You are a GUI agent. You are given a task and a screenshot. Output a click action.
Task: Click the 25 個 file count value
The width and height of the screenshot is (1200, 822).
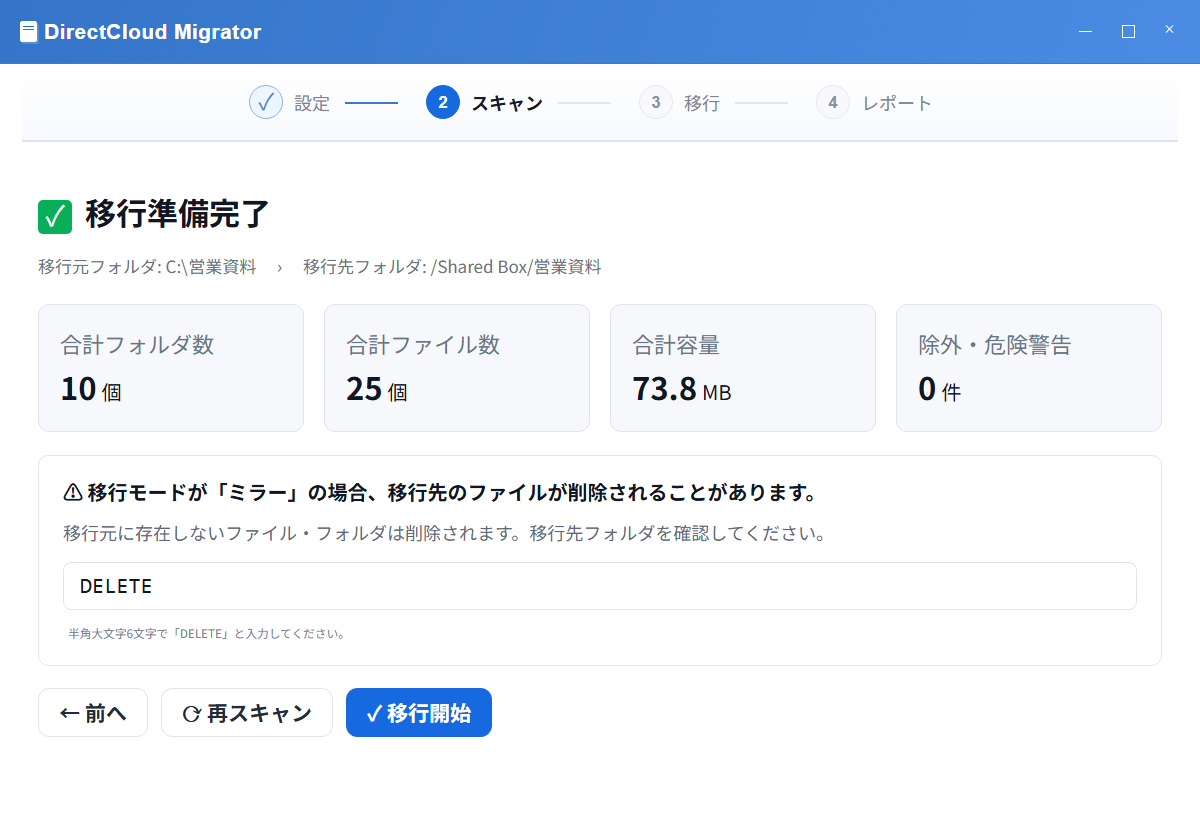377,389
